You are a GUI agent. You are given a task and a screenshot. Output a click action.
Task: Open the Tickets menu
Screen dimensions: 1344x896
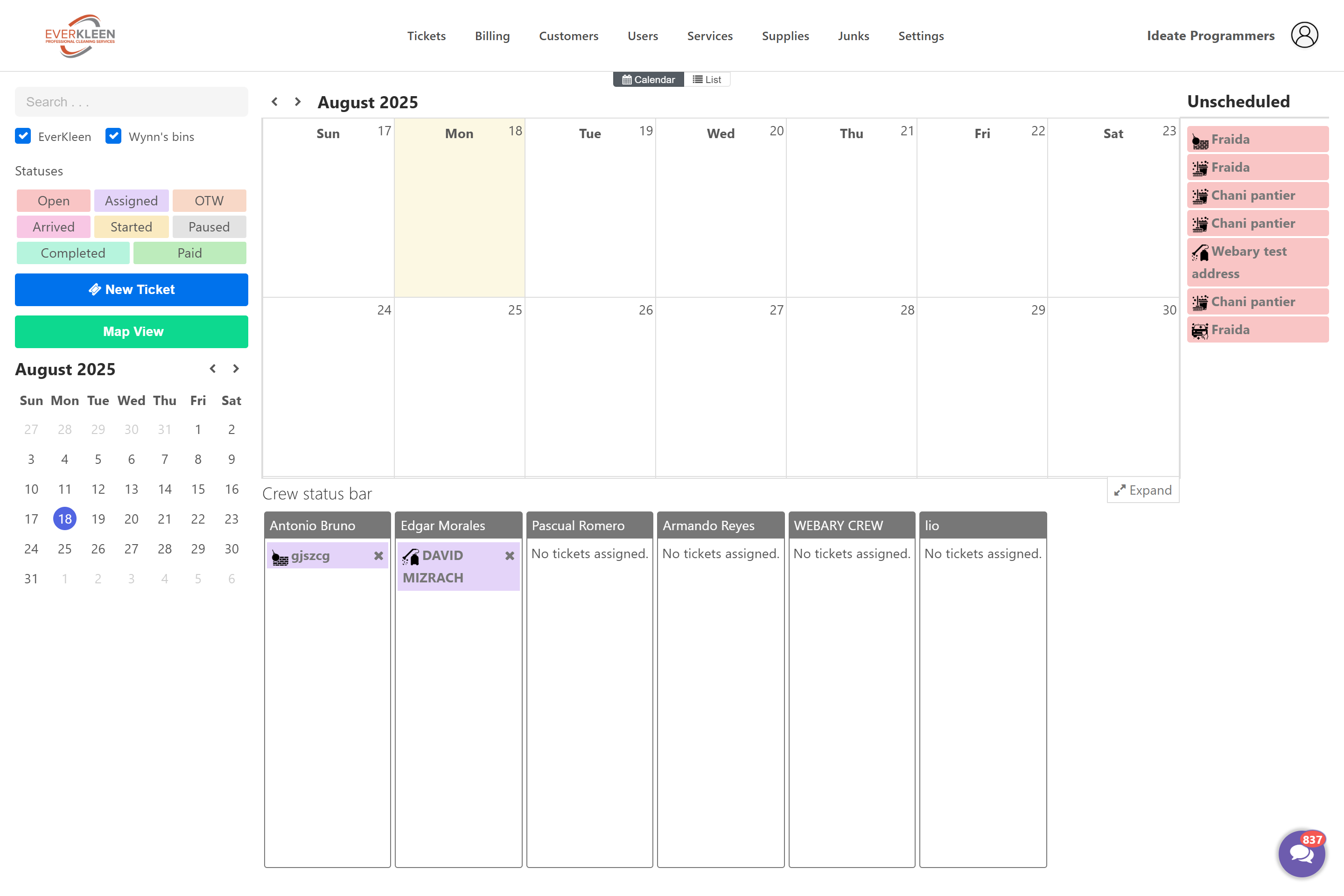(x=426, y=35)
